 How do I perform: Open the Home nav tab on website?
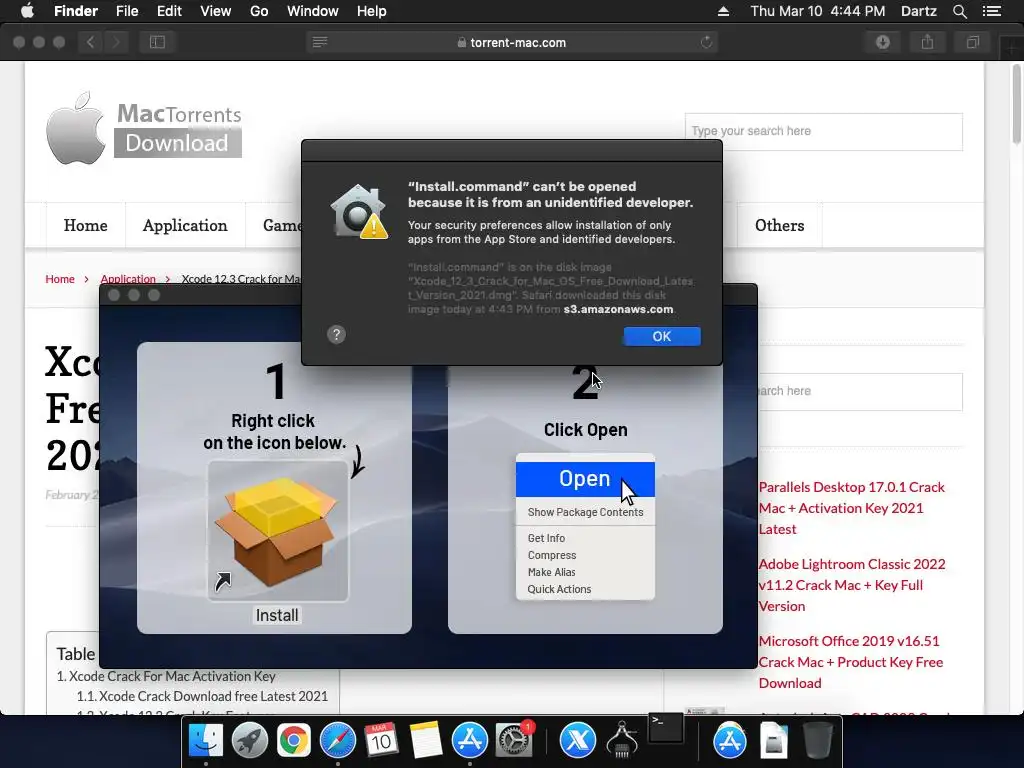[86, 225]
